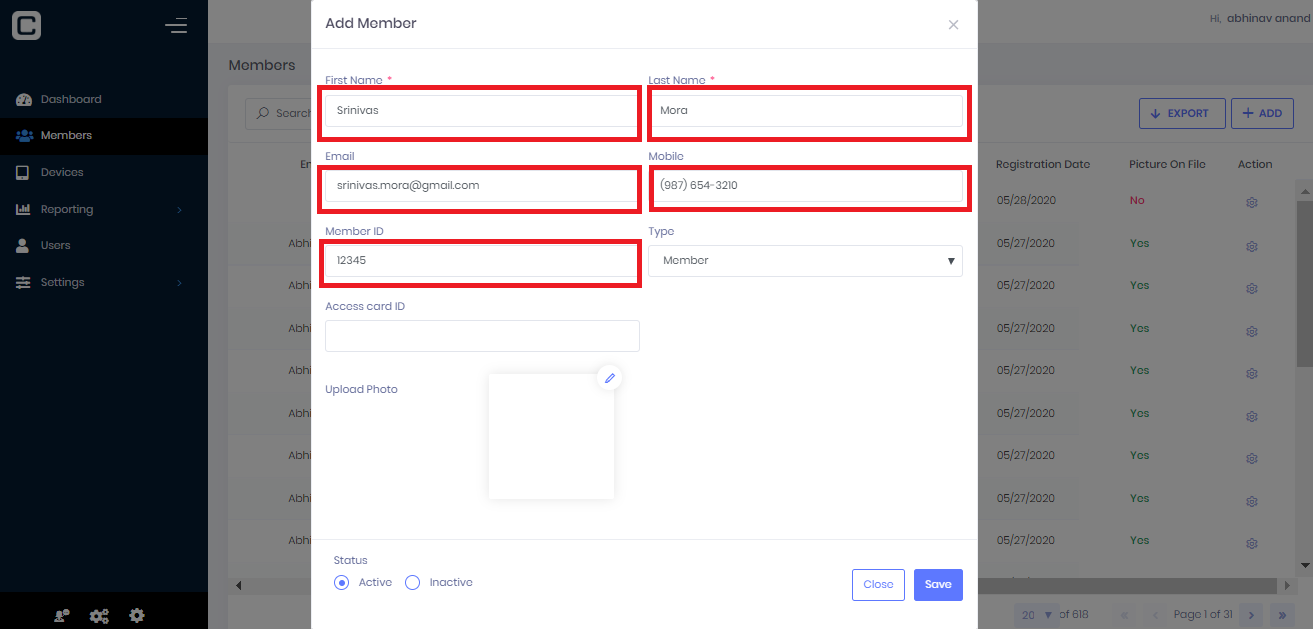
Task: Click the pencil icon to edit photo
Action: (609, 378)
